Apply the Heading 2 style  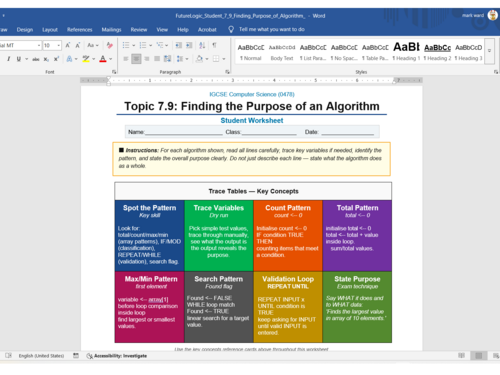pos(437,51)
